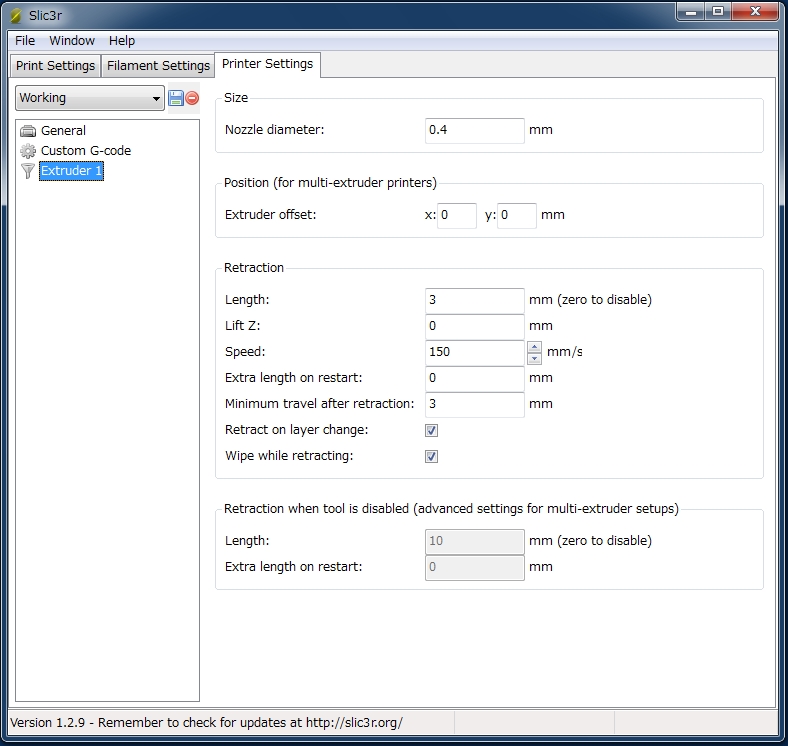Click the Nozzle diameter field
The width and height of the screenshot is (788, 746).
point(474,131)
